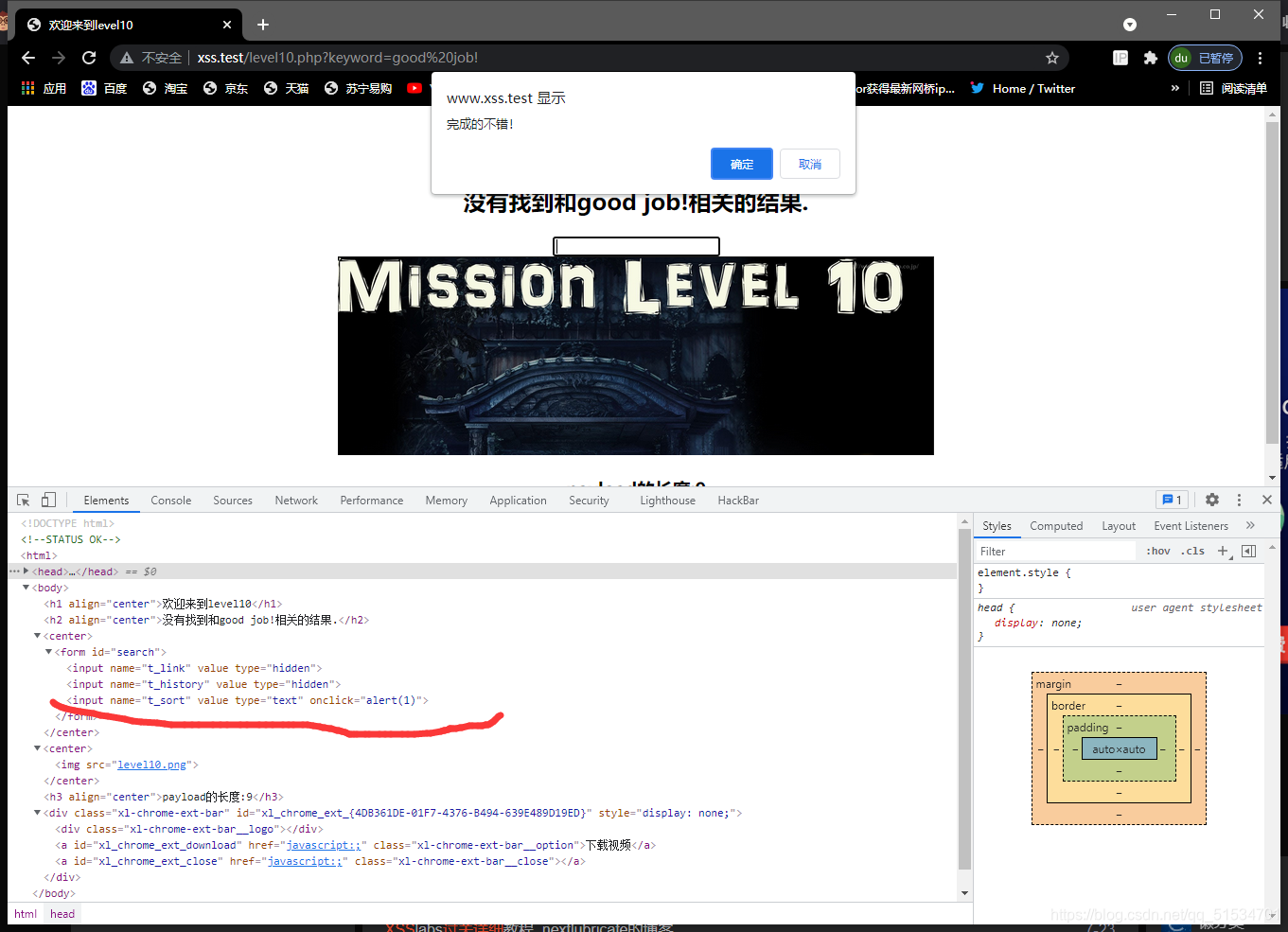Open the Baidu bookmark

[104, 88]
